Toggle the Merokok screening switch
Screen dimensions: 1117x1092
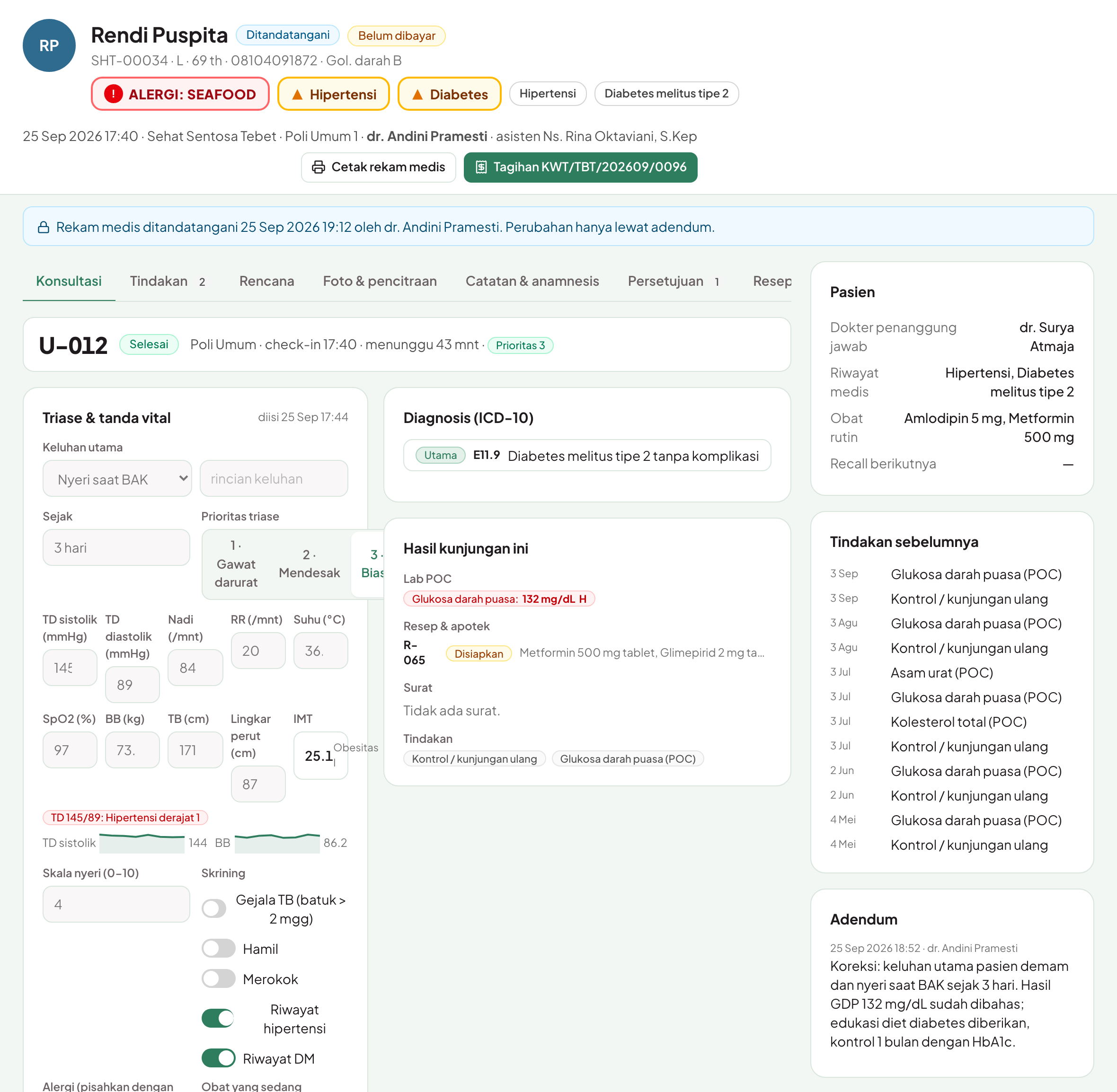pyautogui.click(x=219, y=978)
